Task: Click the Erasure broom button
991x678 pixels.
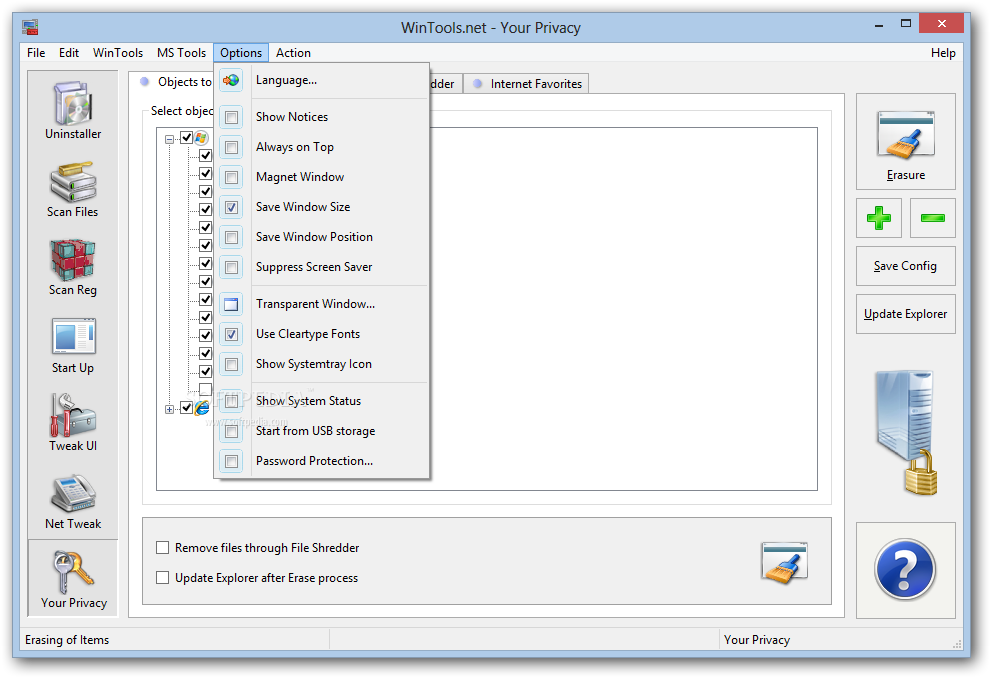Action: (905, 142)
